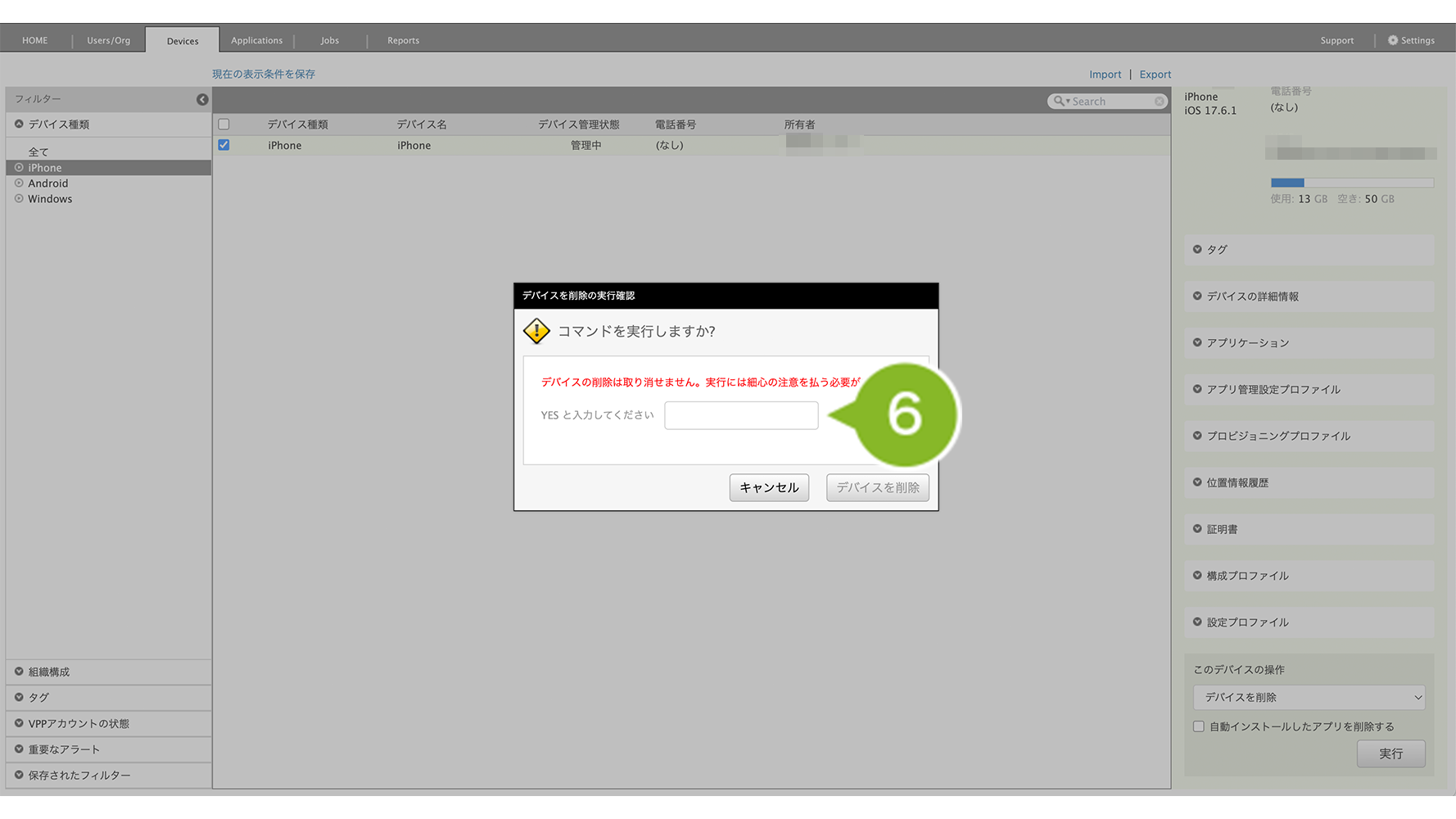Open the デバイスを削除 operation dropdown
The image size is (1456, 819).
(1309, 698)
